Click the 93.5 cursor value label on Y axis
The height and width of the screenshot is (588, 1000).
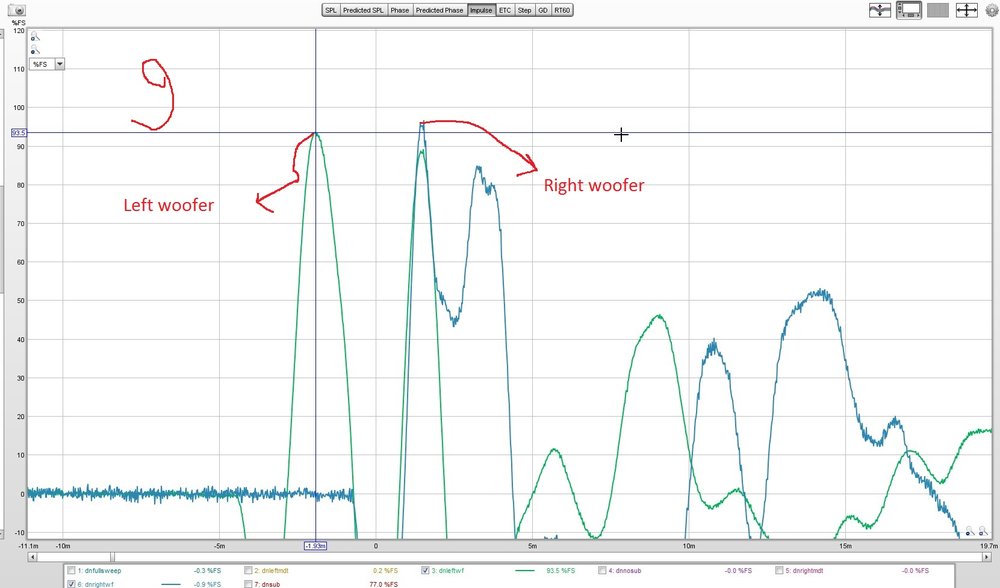(18, 133)
